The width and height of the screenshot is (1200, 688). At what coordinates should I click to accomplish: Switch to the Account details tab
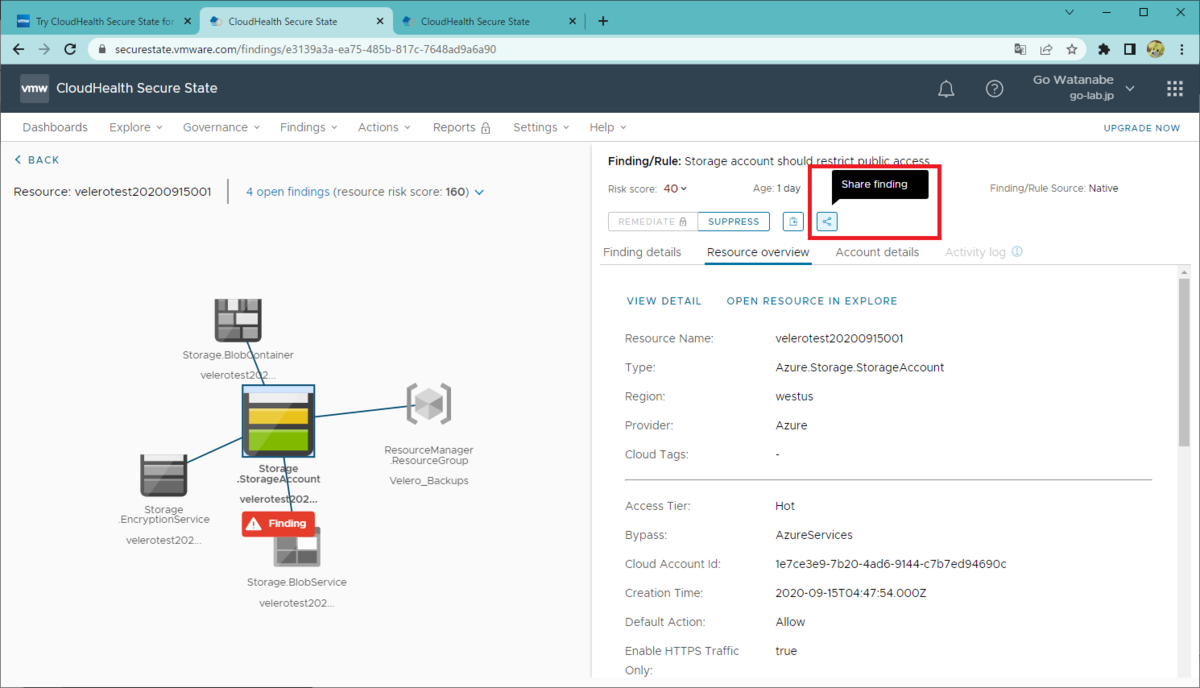click(877, 252)
